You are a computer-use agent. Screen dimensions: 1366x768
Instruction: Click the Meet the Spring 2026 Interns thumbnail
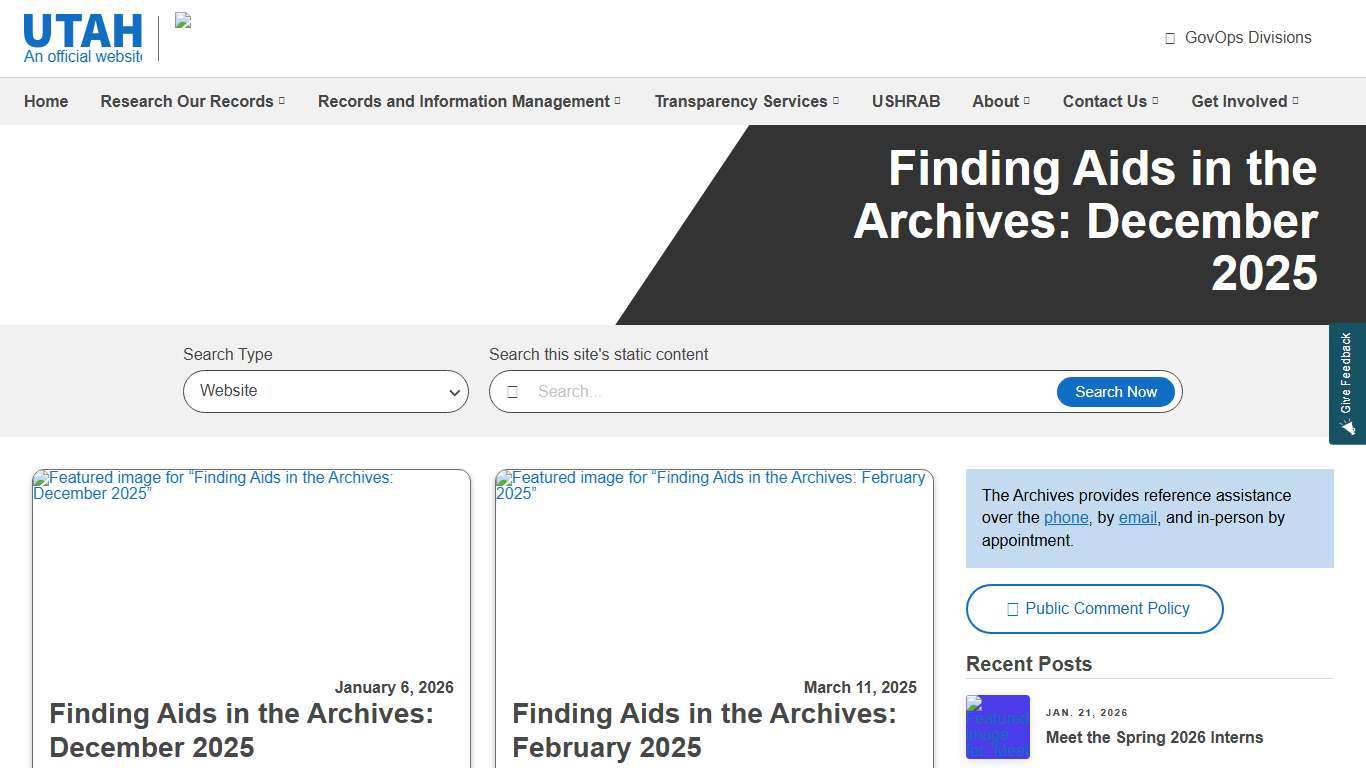tap(998, 727)
